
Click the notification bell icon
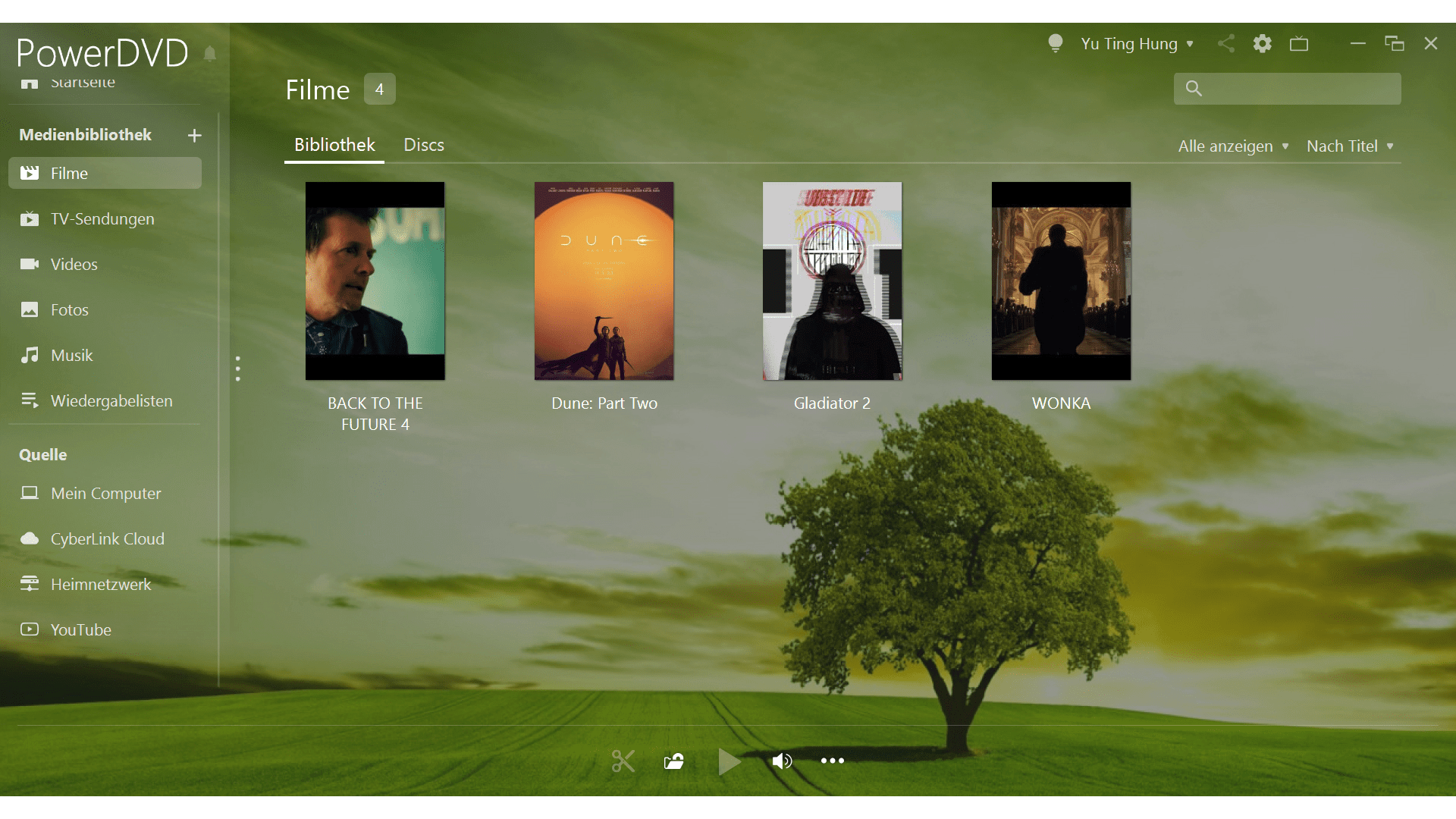[210, 54]
